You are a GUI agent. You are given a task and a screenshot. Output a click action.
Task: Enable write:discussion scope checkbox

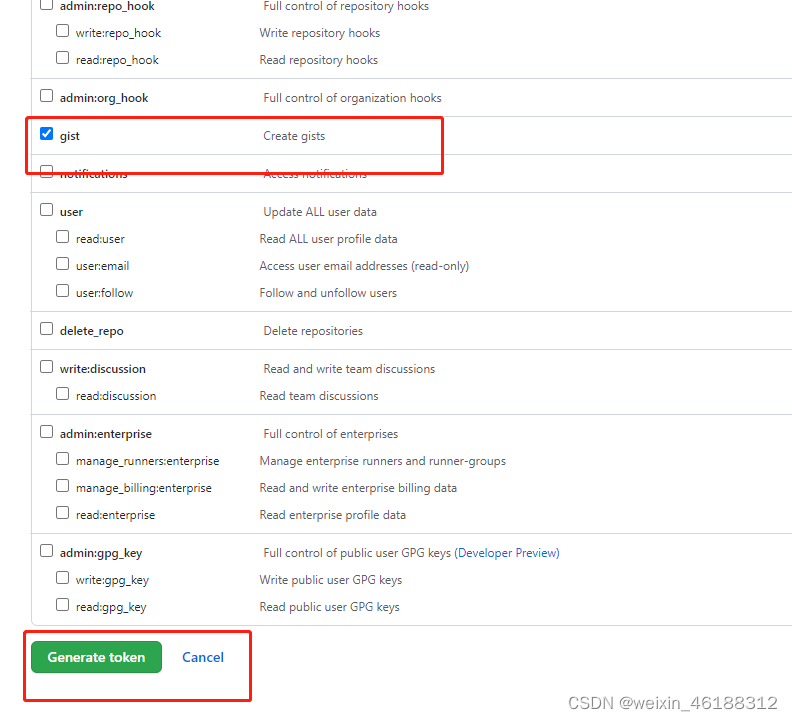pyautogui.click(x=47, y=367)
